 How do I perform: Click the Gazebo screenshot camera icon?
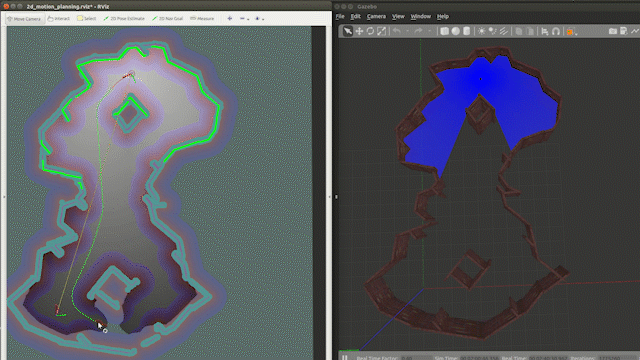coord(613,31)
